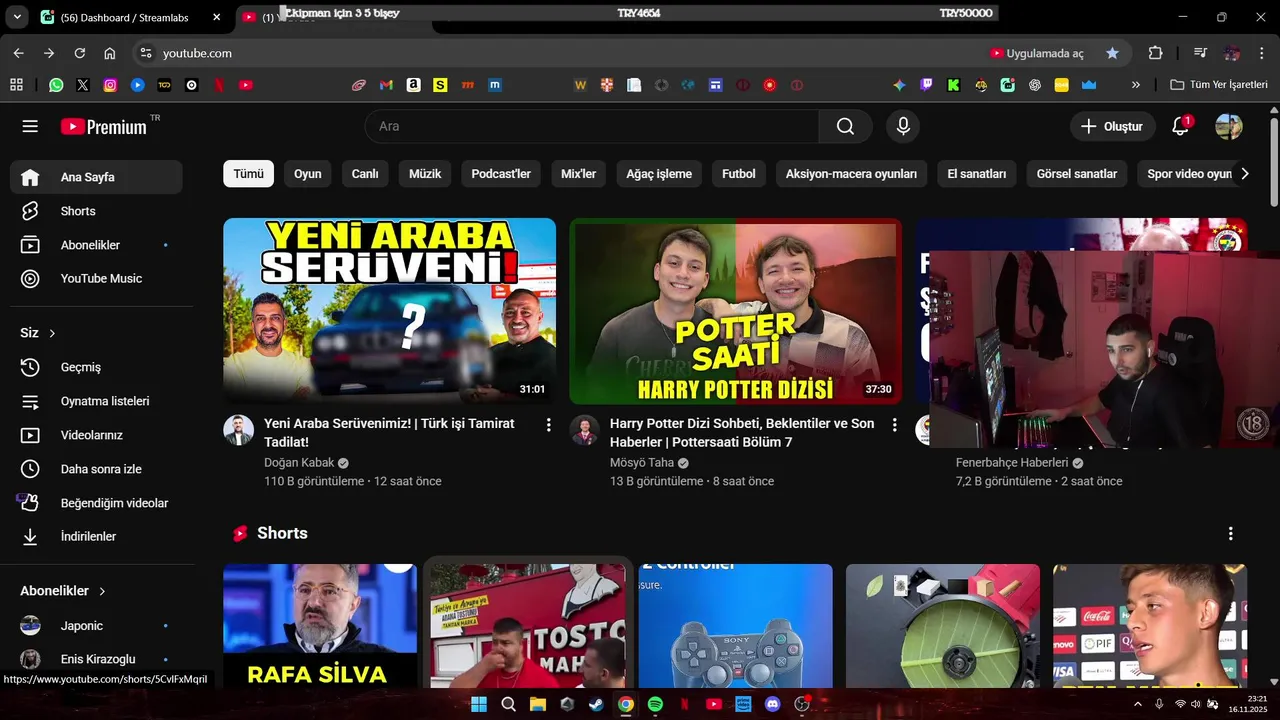Open the Geçmiş history page
The width and height of the screenshot is (1280, 720).
(x=96, y=367)
